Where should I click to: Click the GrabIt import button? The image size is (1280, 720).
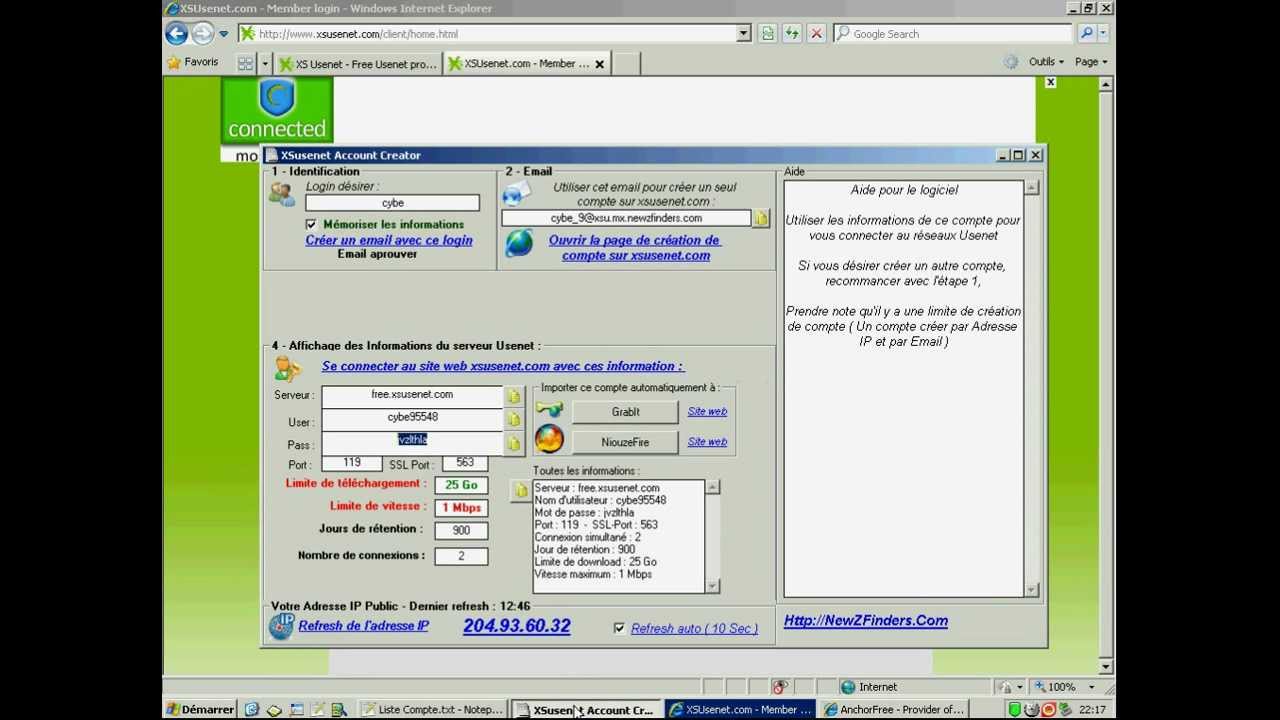tap(625, 412)
